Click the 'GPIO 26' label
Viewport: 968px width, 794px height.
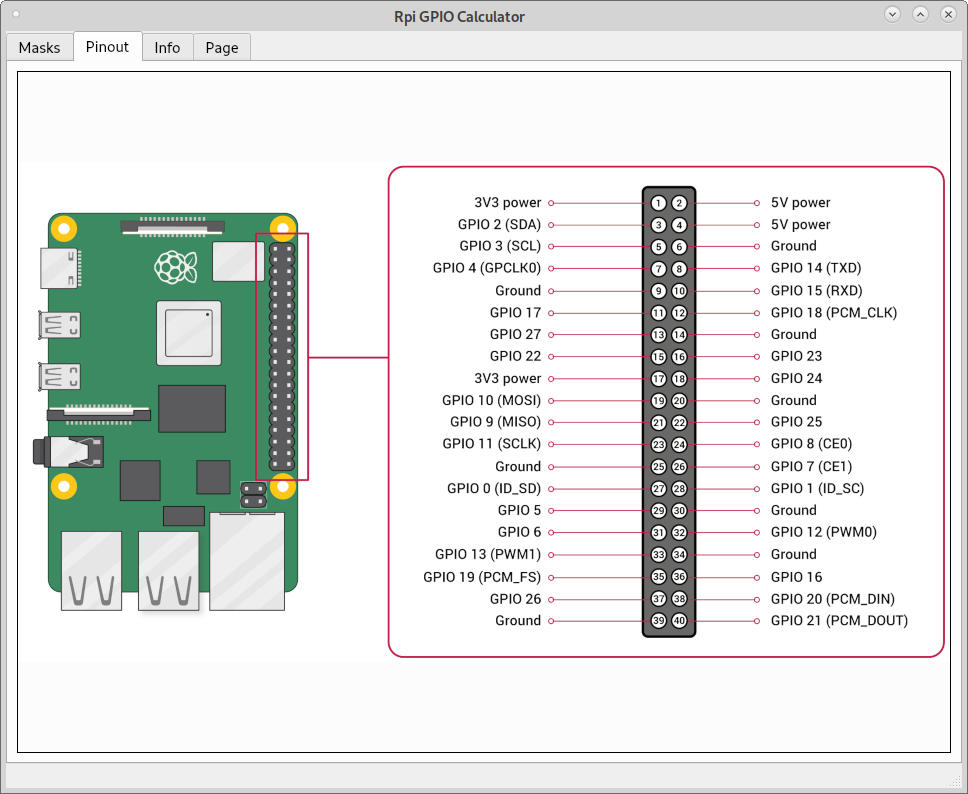click(515, 599)
